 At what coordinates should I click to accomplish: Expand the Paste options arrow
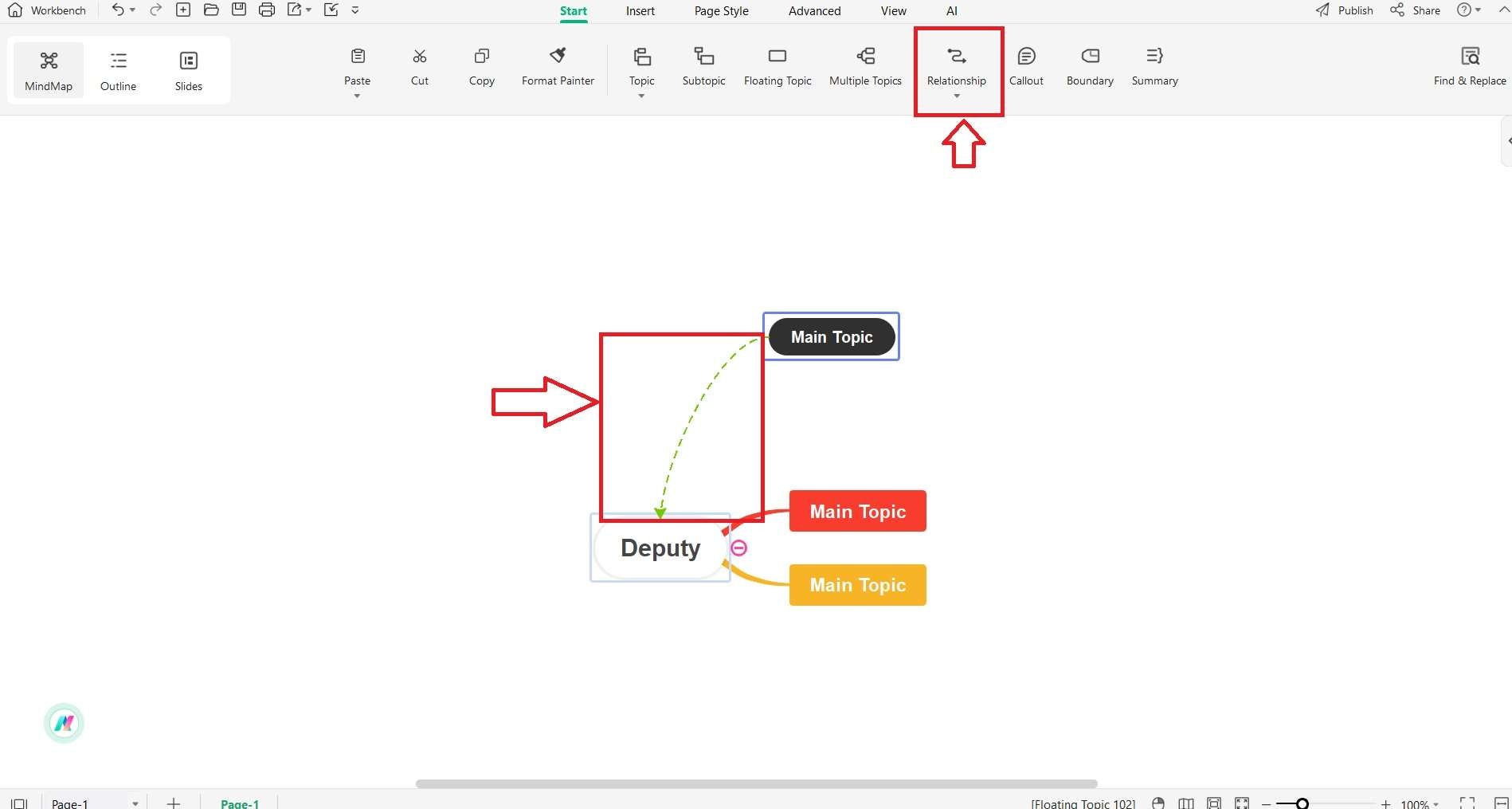click(x=358, y=96)
